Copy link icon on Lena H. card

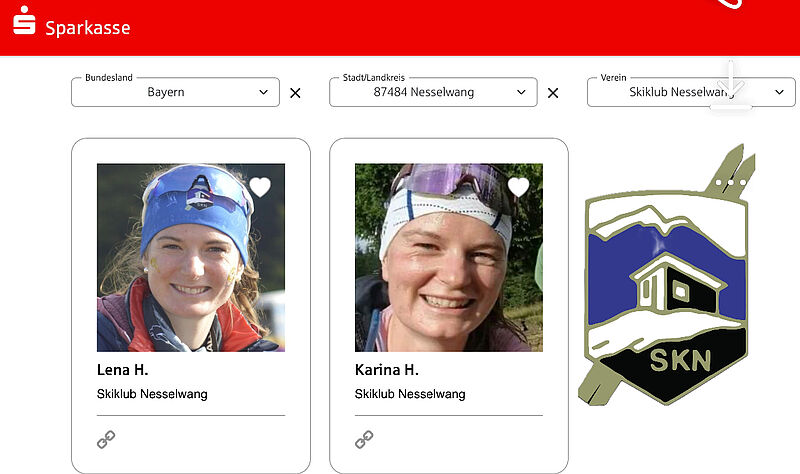106,439
